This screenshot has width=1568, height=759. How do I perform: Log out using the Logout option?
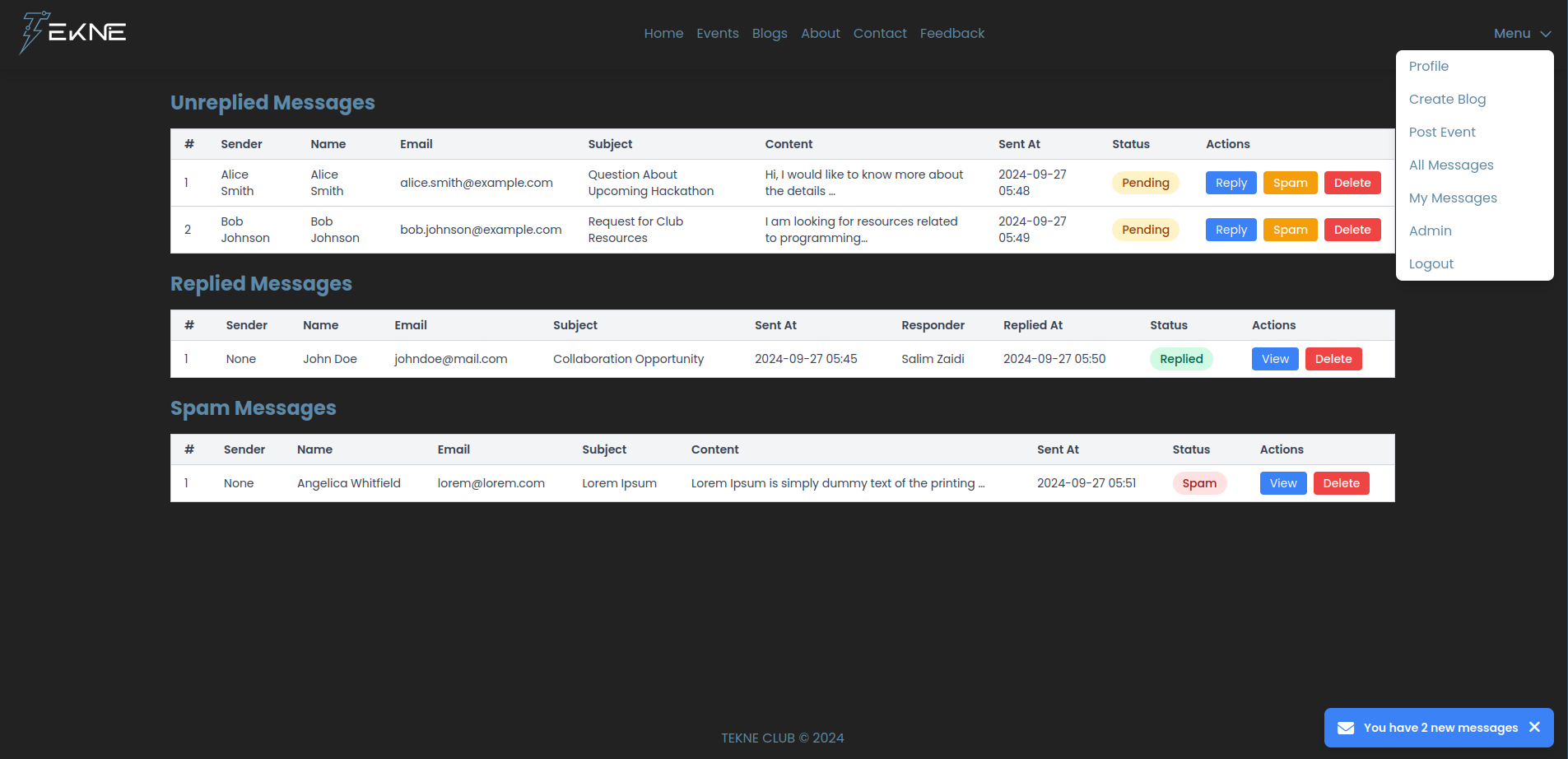click(1431, 264)
